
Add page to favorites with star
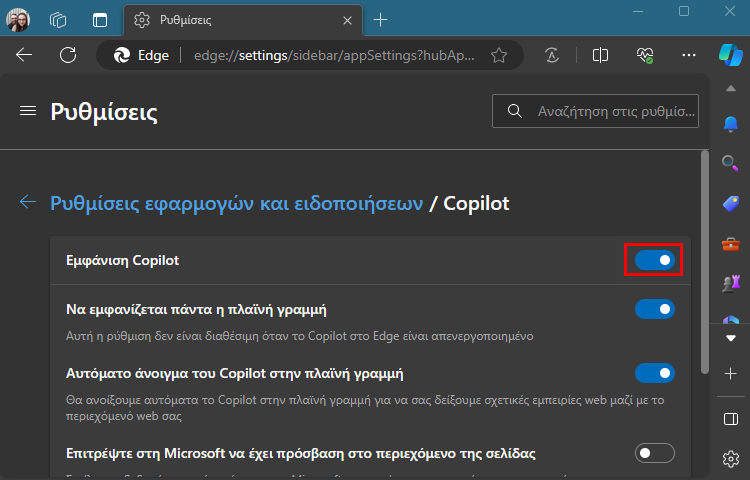499,55
